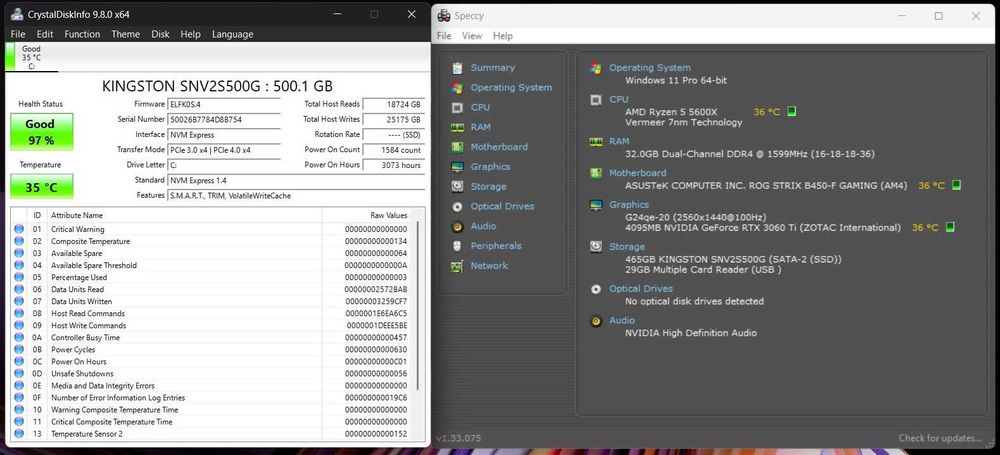Click the status orb for Unsafe Shutdowns
Image resolution: width=1000 pixels, height=455 pixels.
[x=18, y=373]
